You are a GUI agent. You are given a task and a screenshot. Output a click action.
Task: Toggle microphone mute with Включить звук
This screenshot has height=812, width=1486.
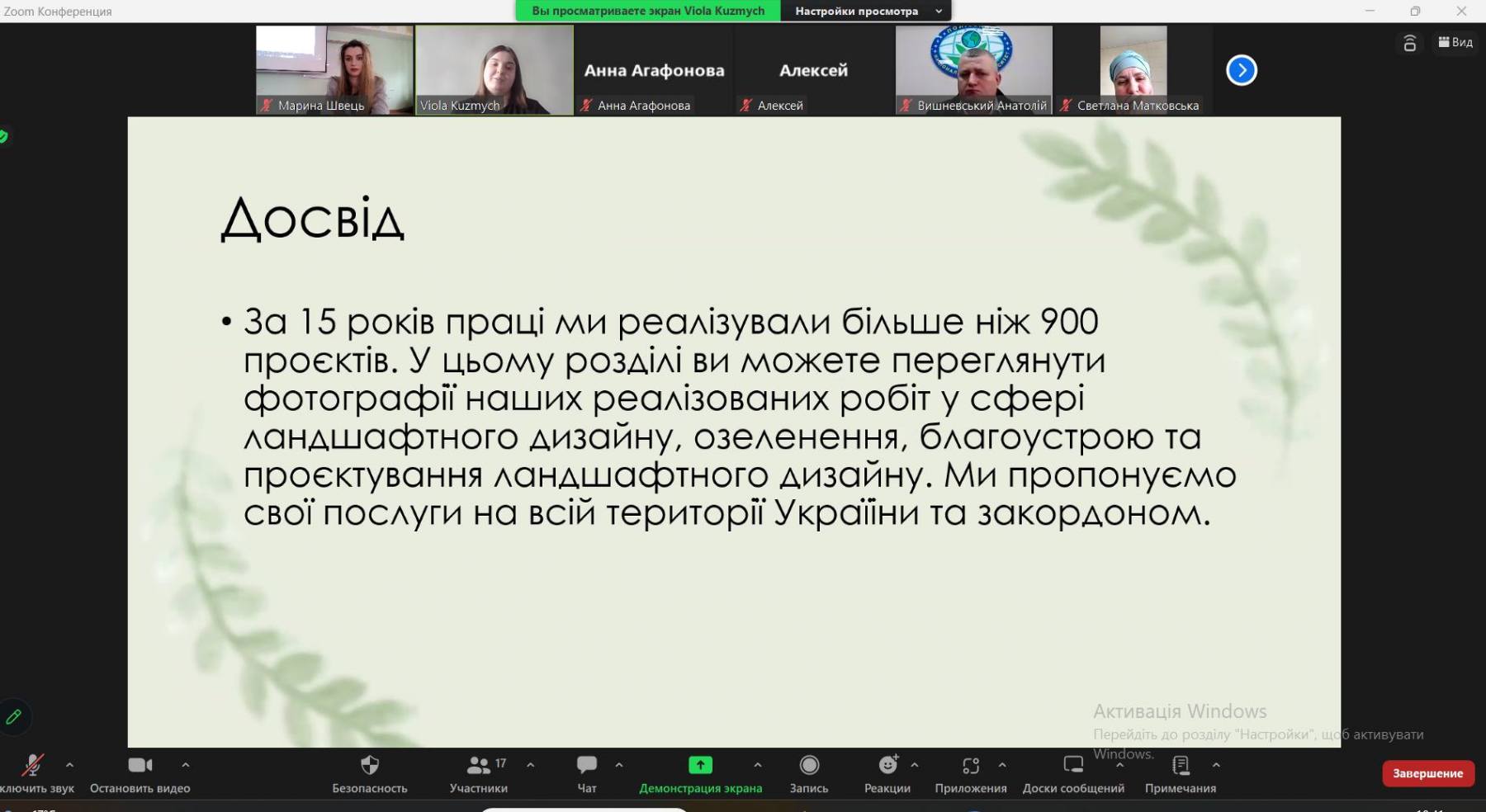[33, 766]
